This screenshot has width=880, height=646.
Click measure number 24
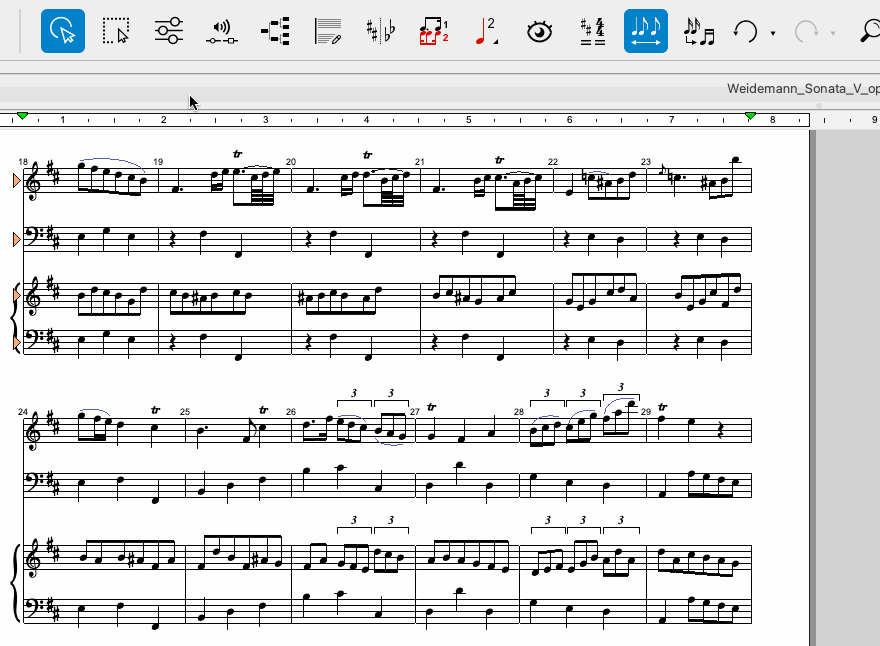pos(23,411)
